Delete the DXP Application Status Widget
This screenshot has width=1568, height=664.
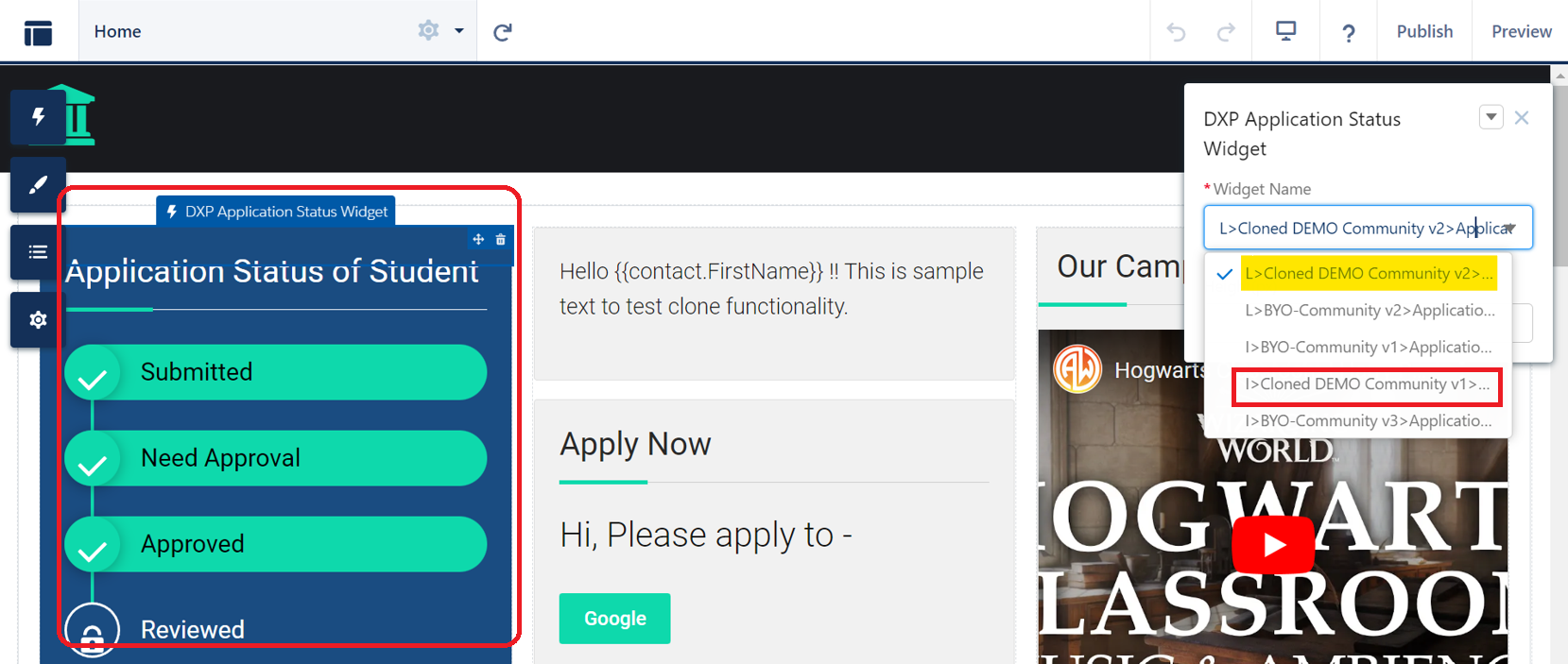501,240
